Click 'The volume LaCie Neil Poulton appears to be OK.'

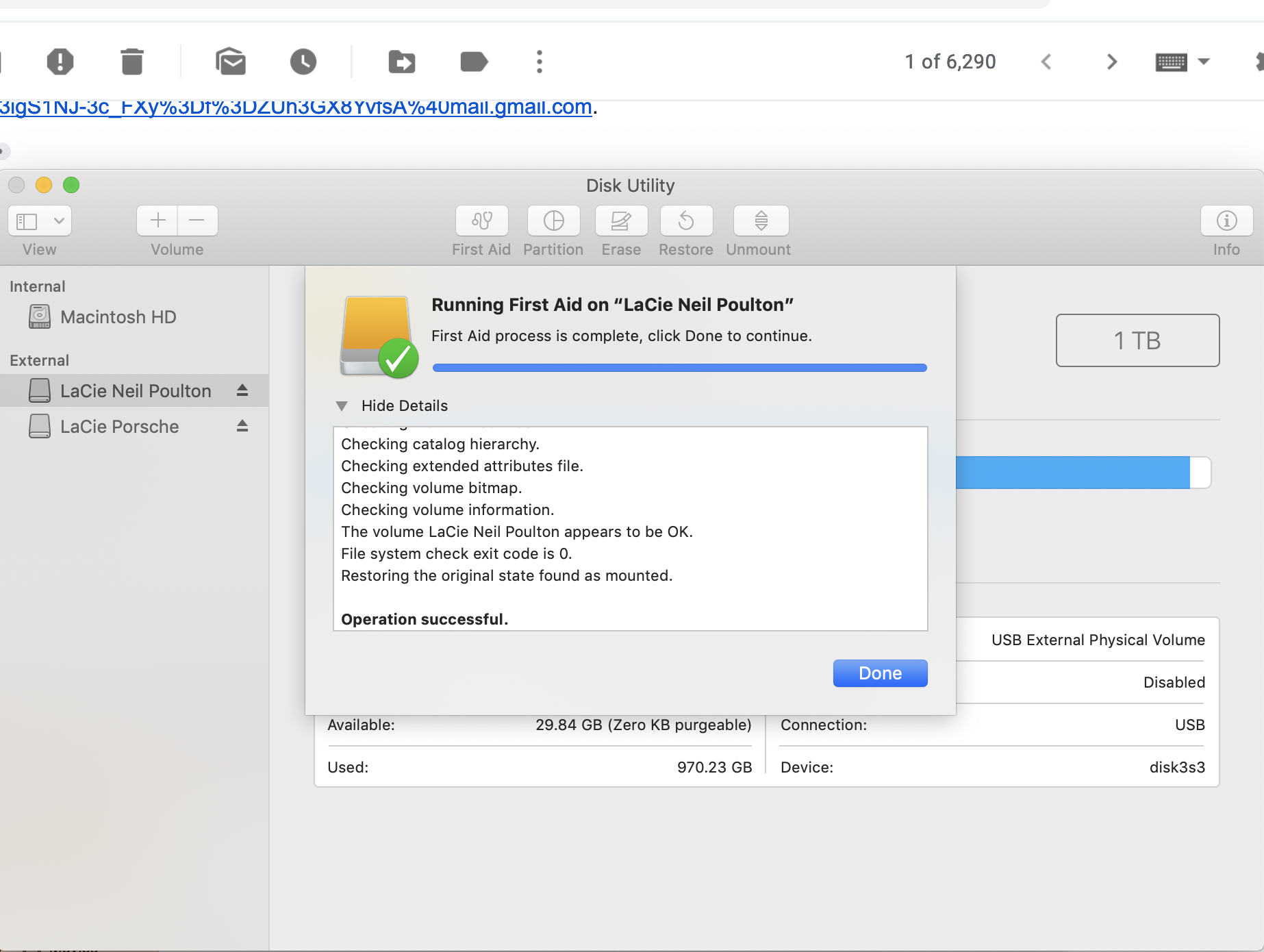(x=517, y=531)
